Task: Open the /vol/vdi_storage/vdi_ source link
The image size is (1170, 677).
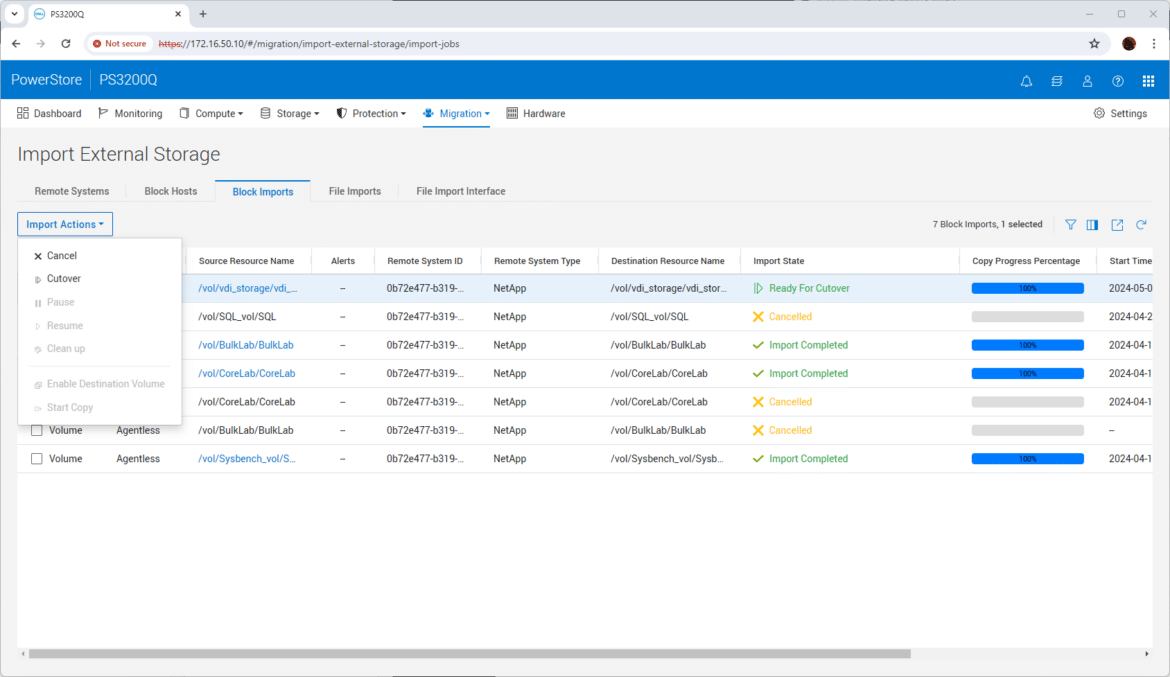Action: pos(248,288)
